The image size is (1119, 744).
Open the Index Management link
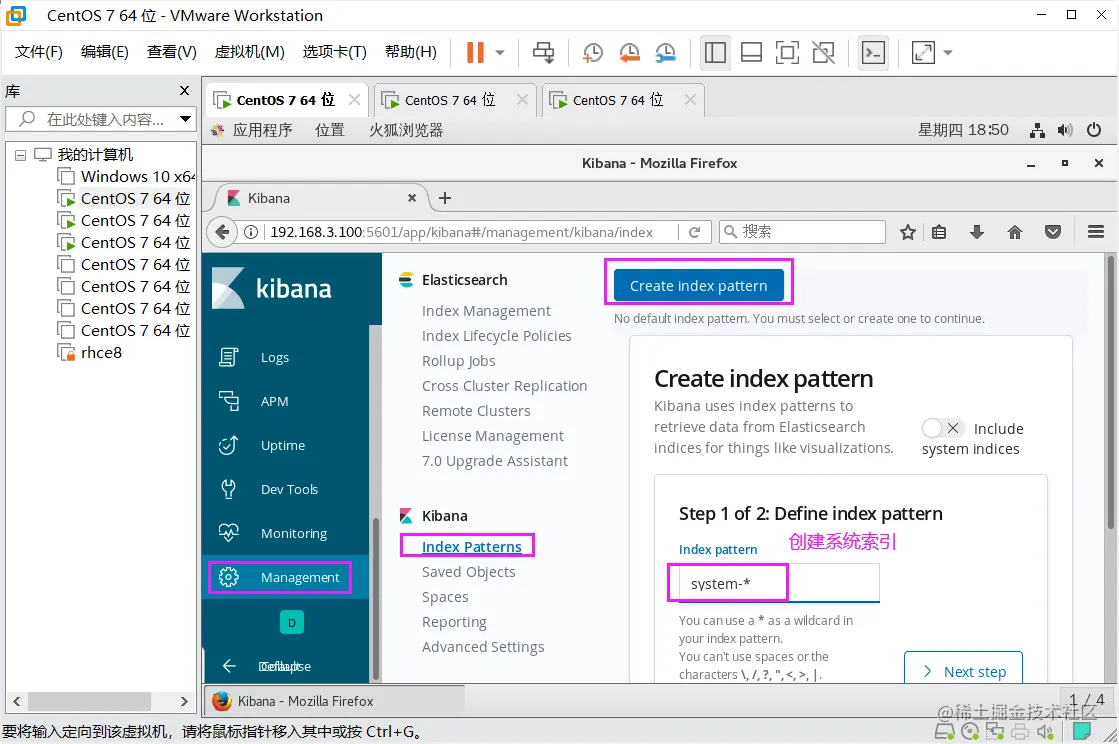click(486, 311)
